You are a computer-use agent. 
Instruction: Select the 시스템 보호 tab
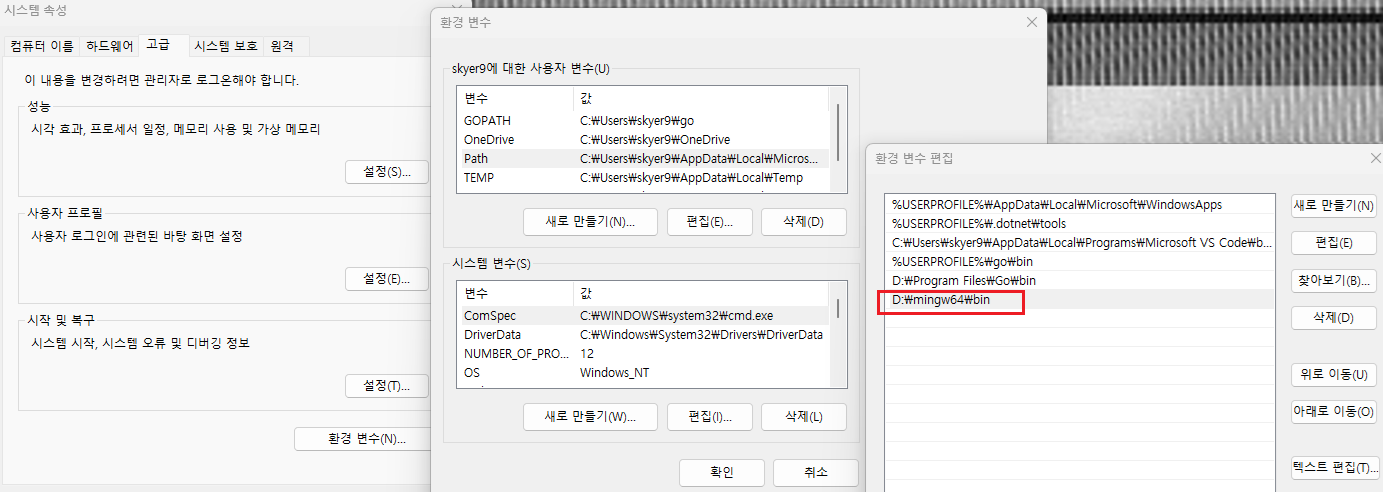(225, 46)
